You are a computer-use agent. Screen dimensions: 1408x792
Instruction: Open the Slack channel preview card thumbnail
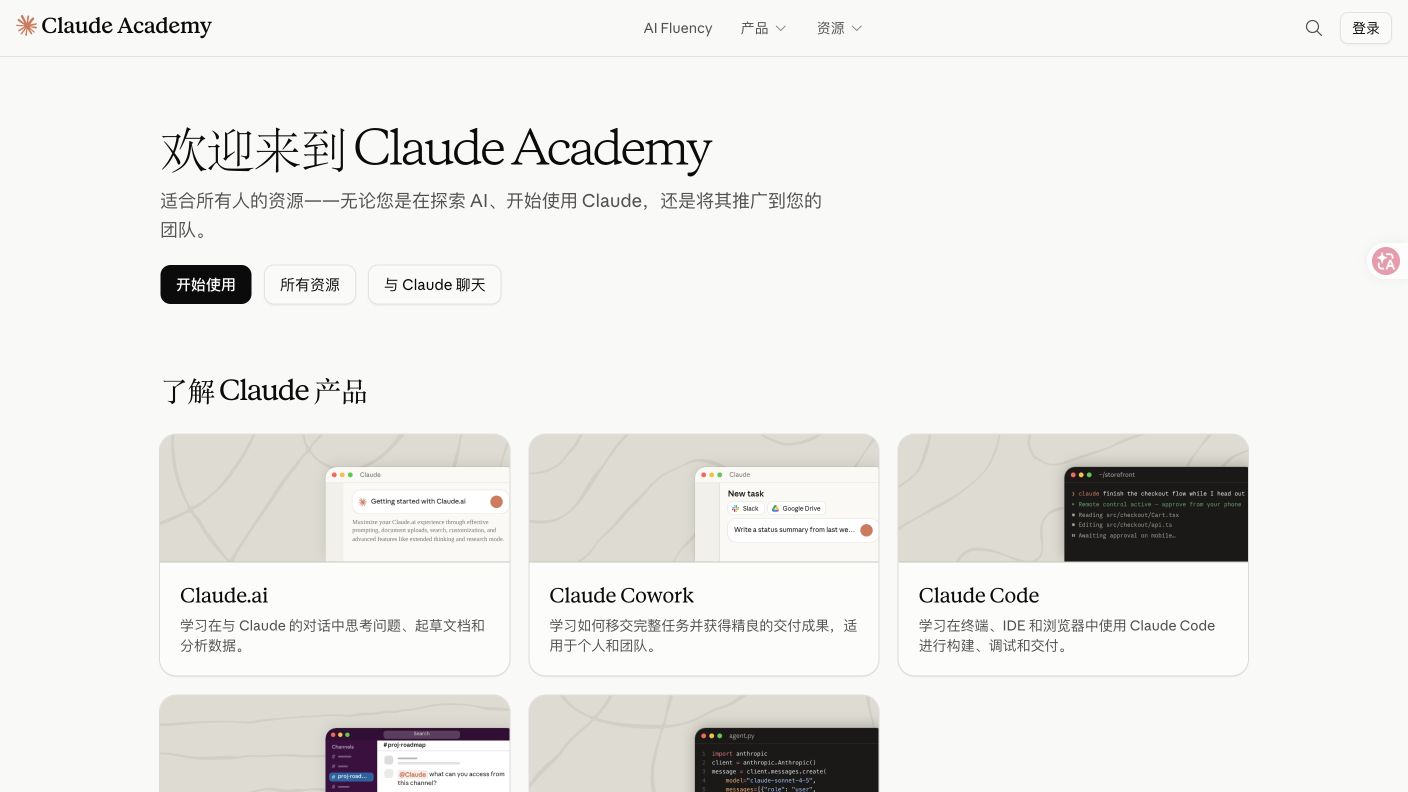point(335,743)
